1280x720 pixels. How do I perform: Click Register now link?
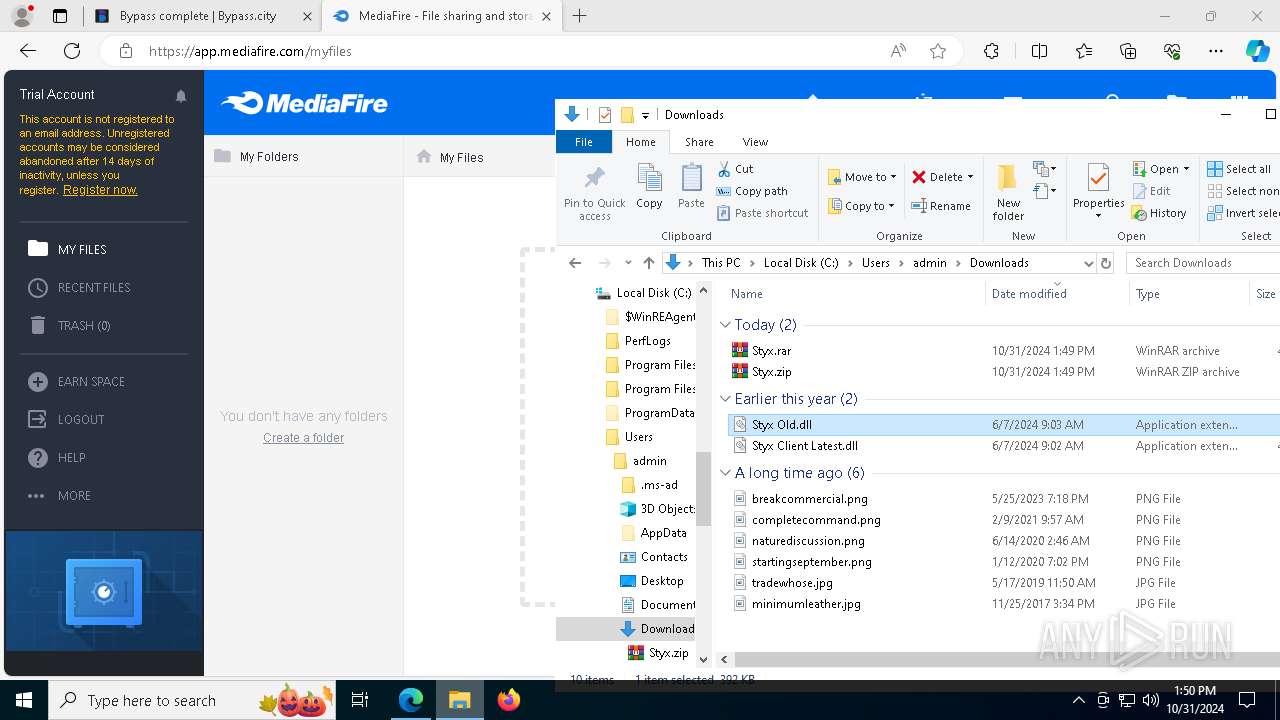[100, 190]
